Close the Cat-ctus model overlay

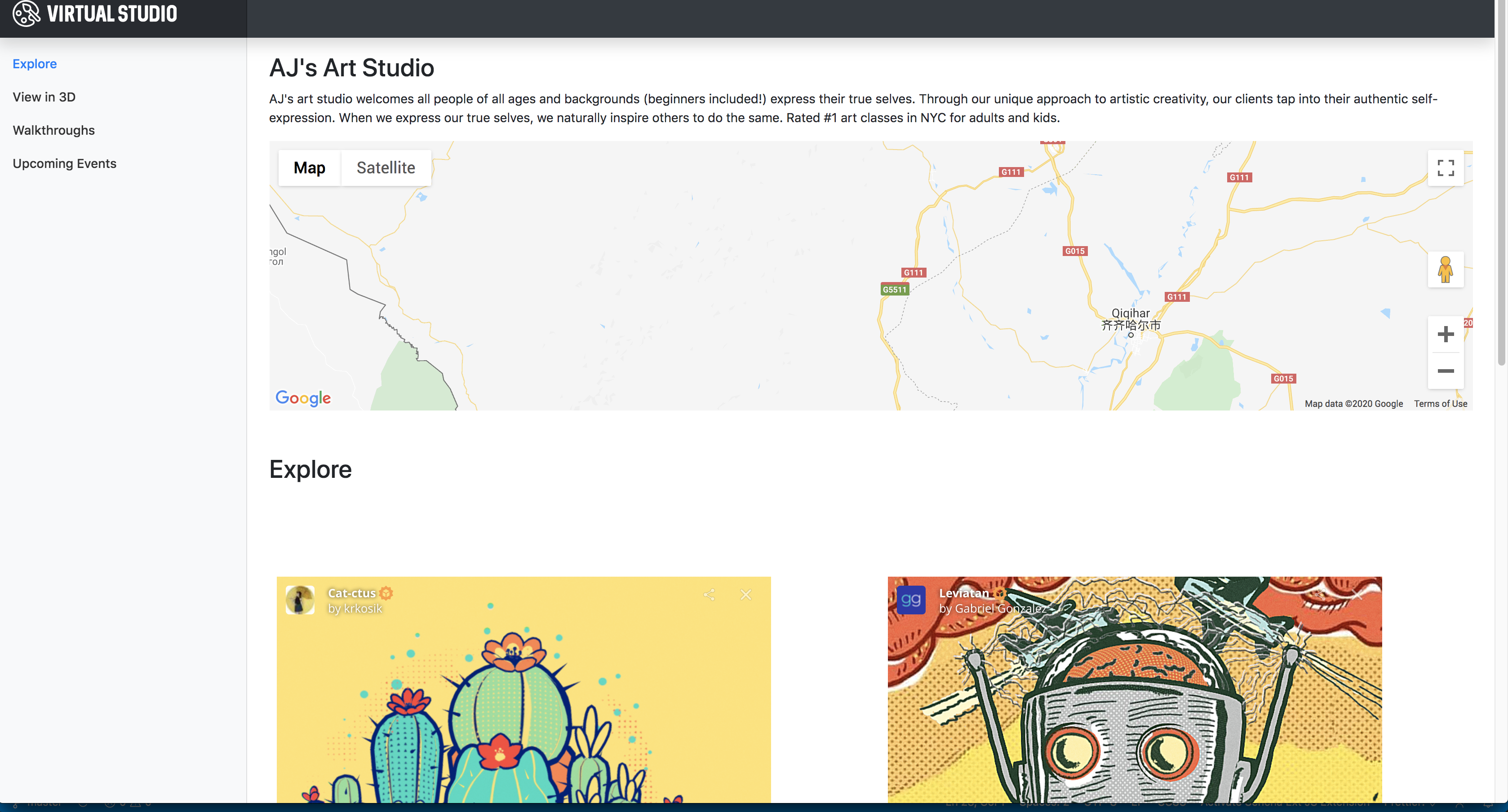click(x=746, y=594)
